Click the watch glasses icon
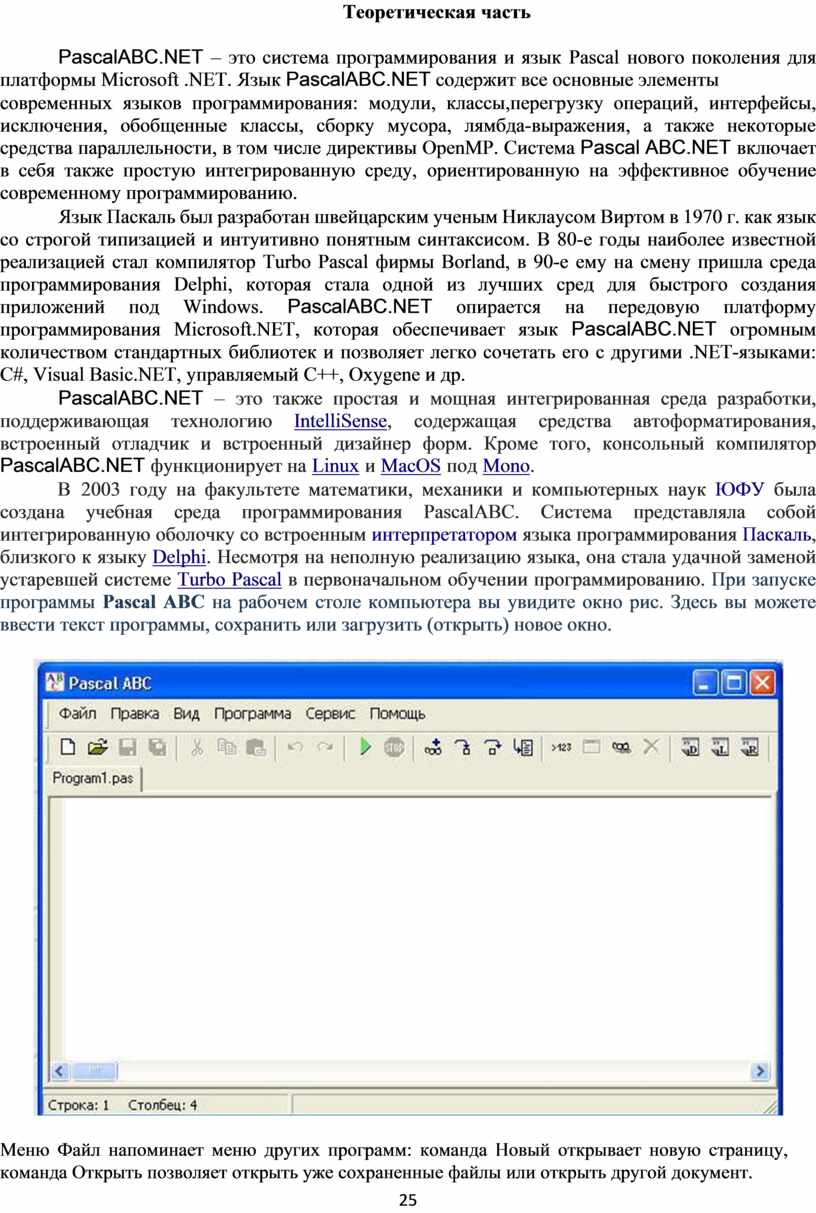The width and height of the screenshot is (816, 1213). 621,747
